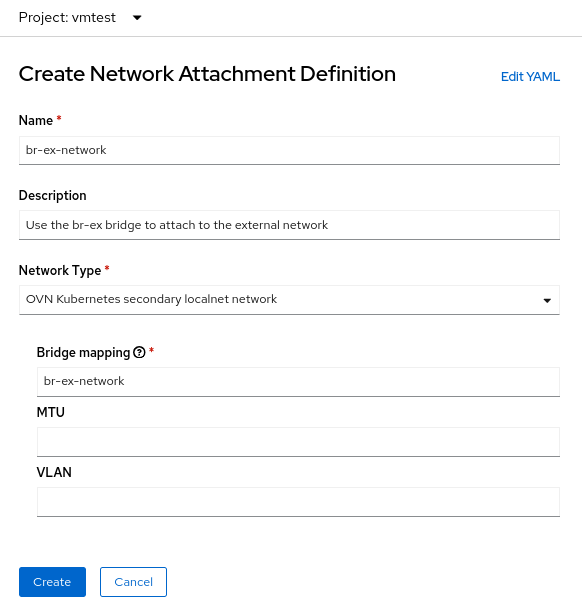Viewport: 582px width, 608px height.
Task: Open Edit YAML view
Action: coord(530,76)
